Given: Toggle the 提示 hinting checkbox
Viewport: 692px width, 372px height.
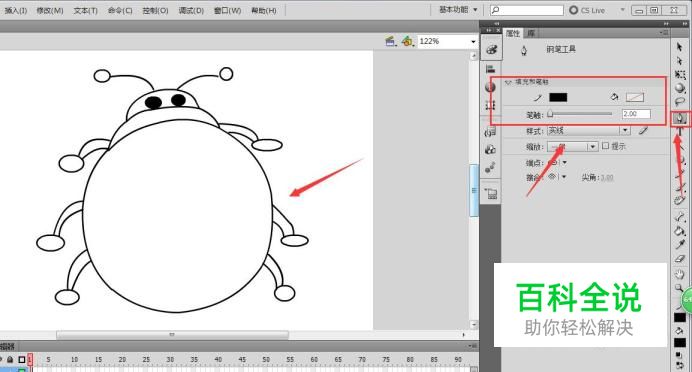Looking at the screenshot, I should [606, 146].
